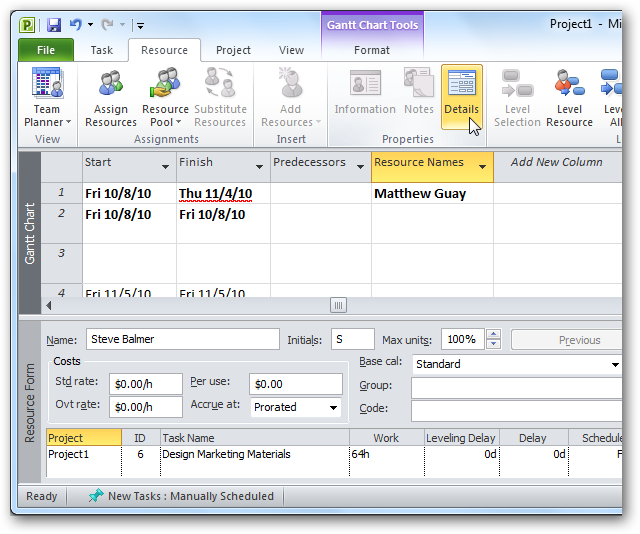640x534 pixels.
Task: Click the resource Notes icon
Action: pyautogui.click(x=419, y=93)
